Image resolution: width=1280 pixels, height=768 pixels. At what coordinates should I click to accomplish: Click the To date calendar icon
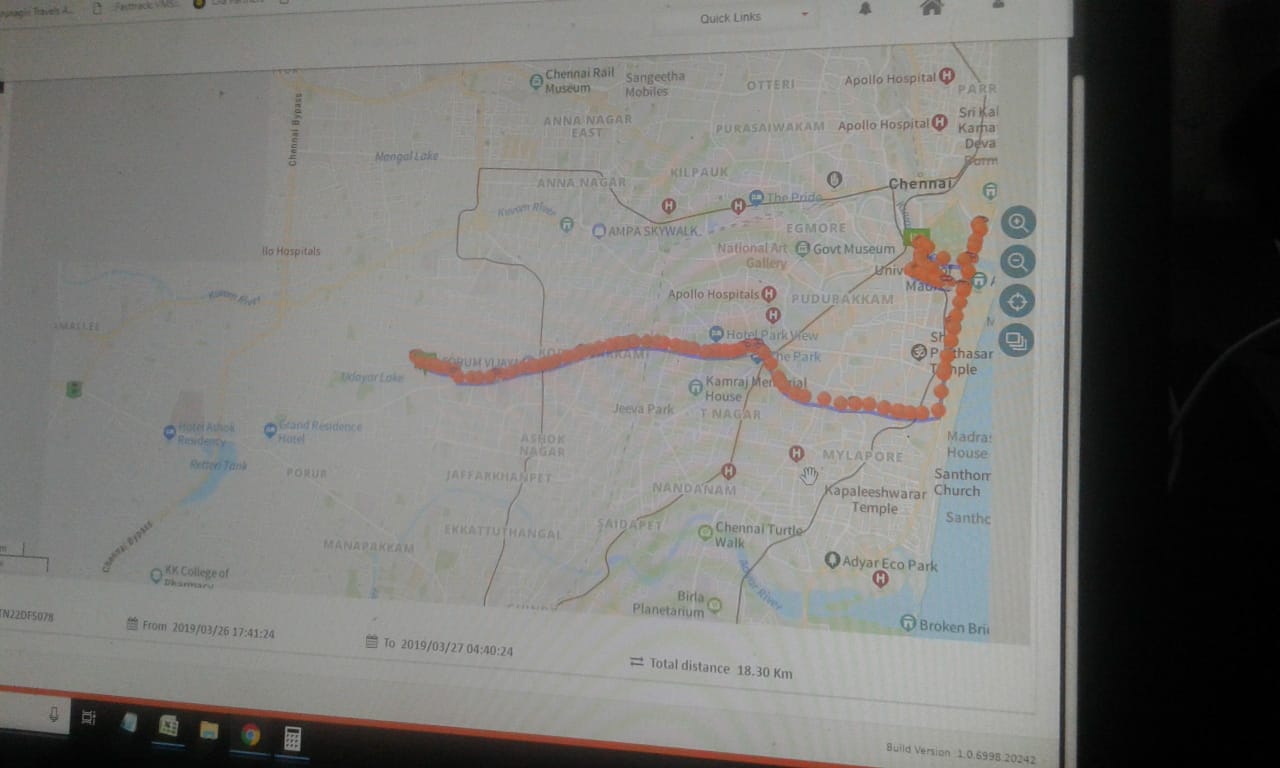tap(372, 641)
